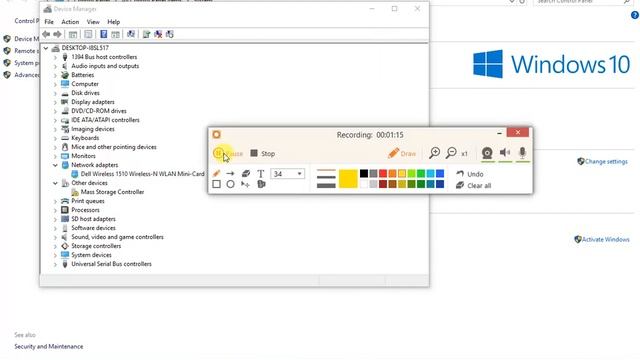Viewport: 640px width, 360px height.
Task: Pick the bright red color swatch
Action: coord(383,173)
